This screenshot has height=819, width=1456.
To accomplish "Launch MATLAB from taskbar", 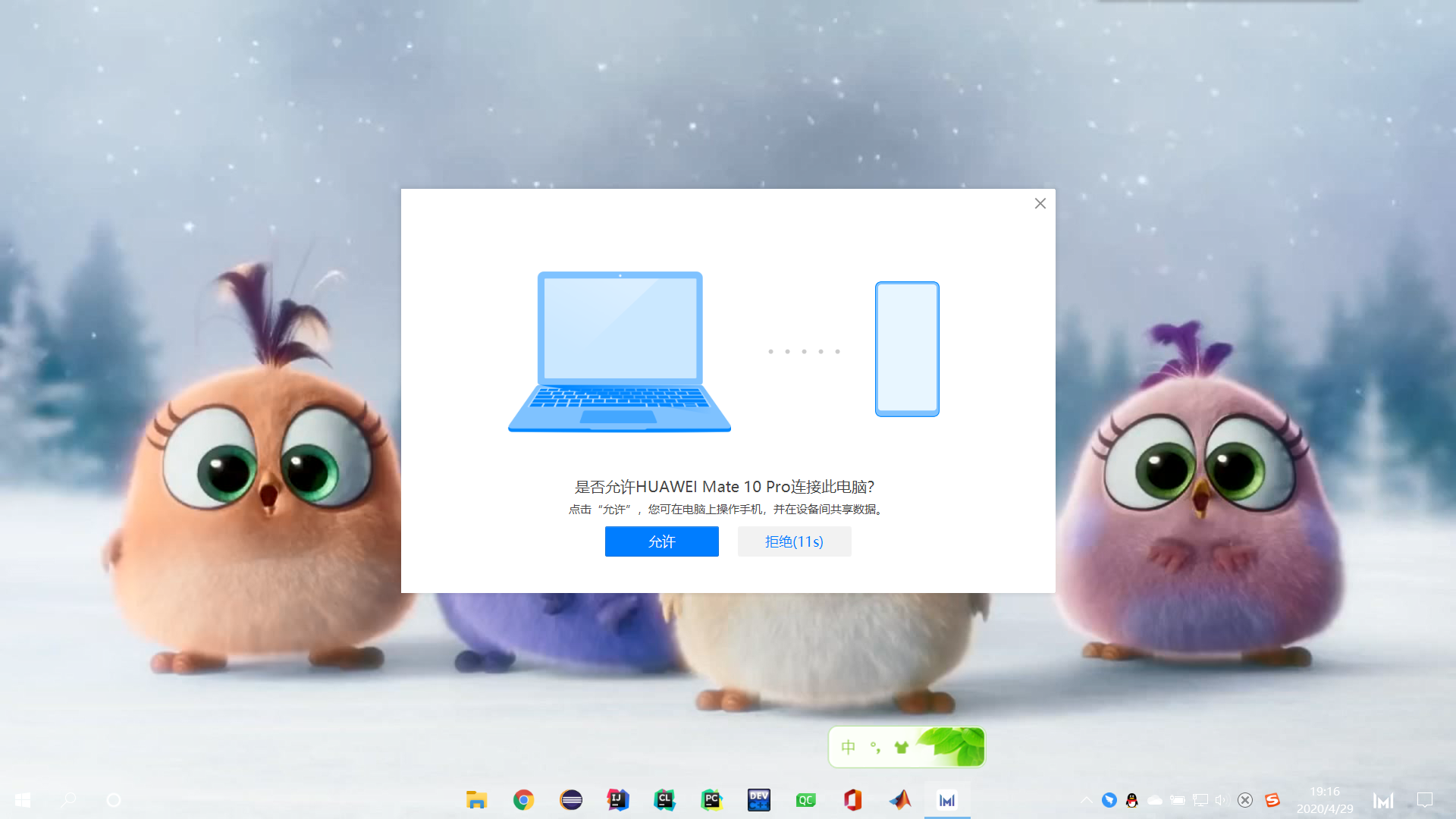I will pos(900,800).
